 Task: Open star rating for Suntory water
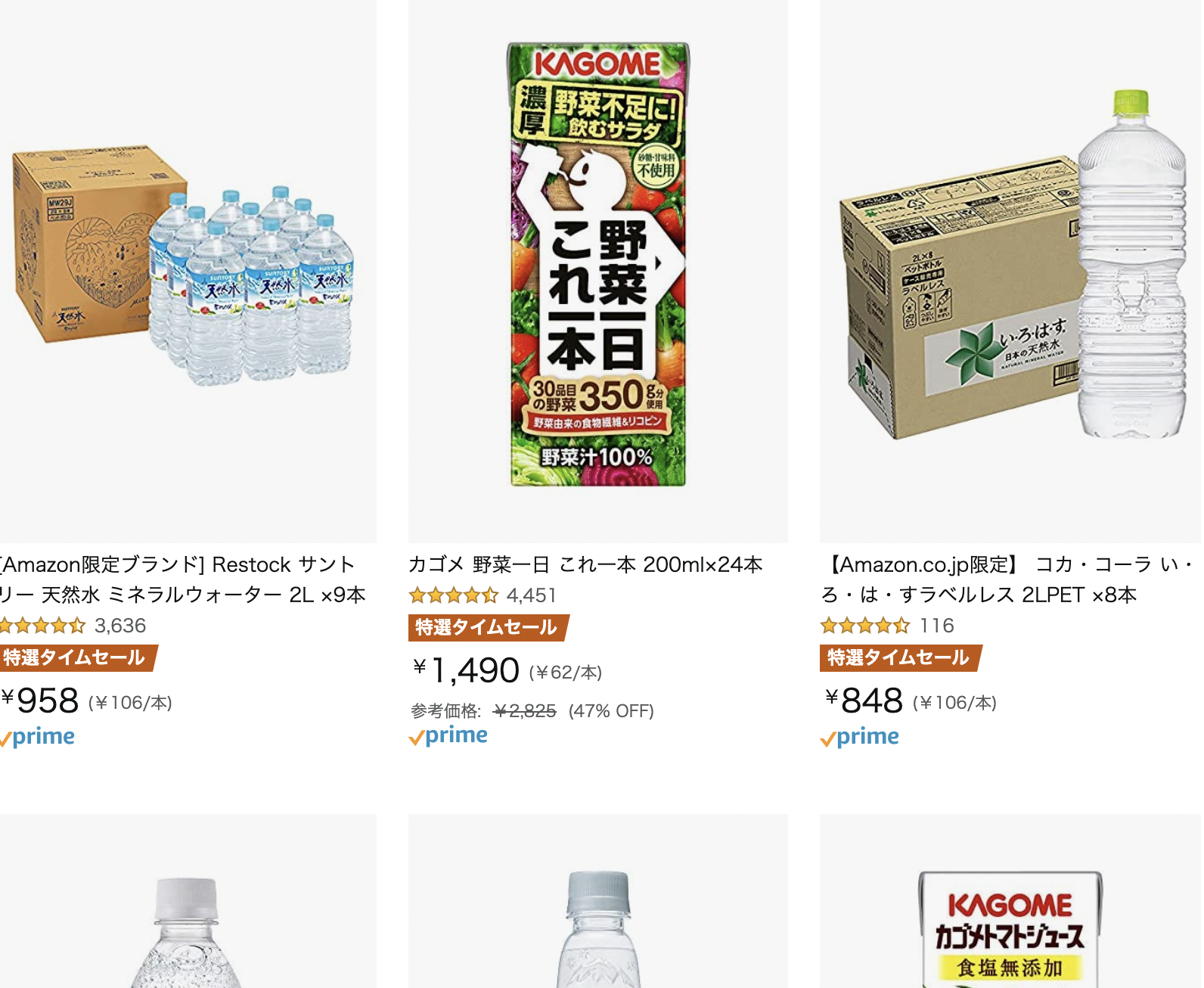click(42, 626)
